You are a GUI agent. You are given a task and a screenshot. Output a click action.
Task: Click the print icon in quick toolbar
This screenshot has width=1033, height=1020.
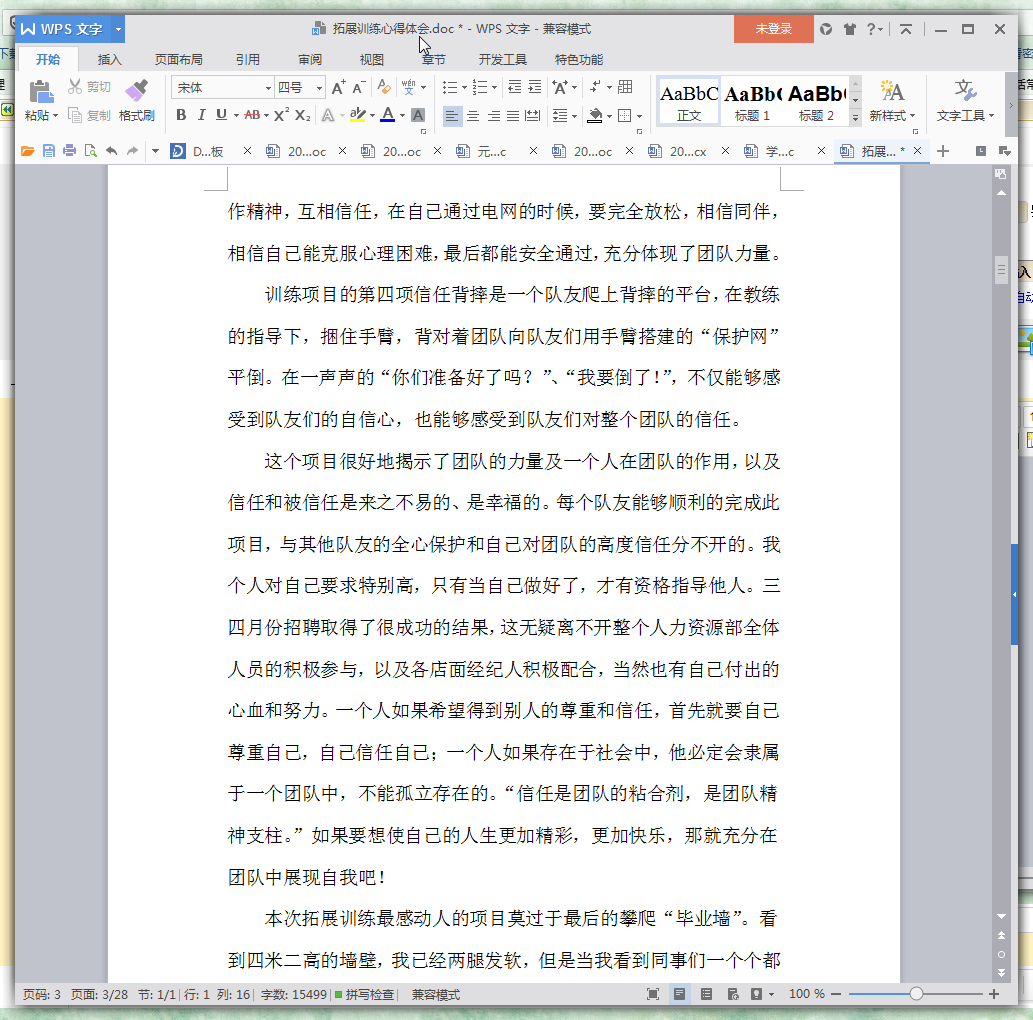(x=69, y=151)
